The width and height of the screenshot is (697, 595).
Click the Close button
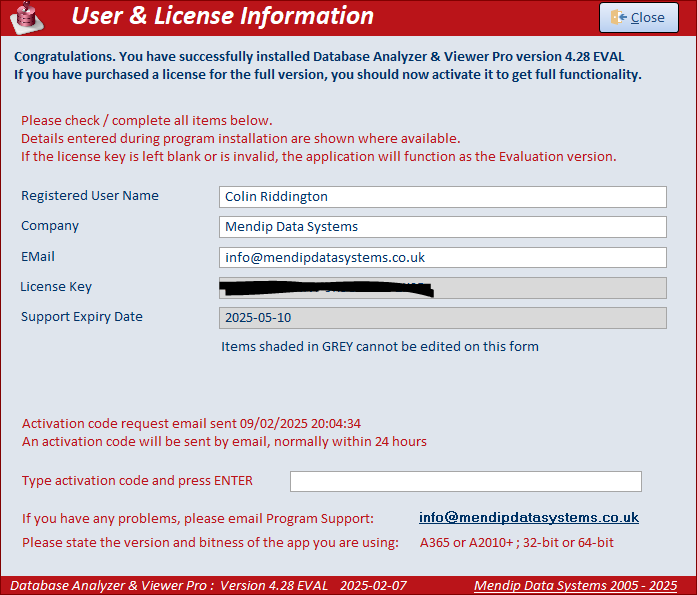coord(639,17)
